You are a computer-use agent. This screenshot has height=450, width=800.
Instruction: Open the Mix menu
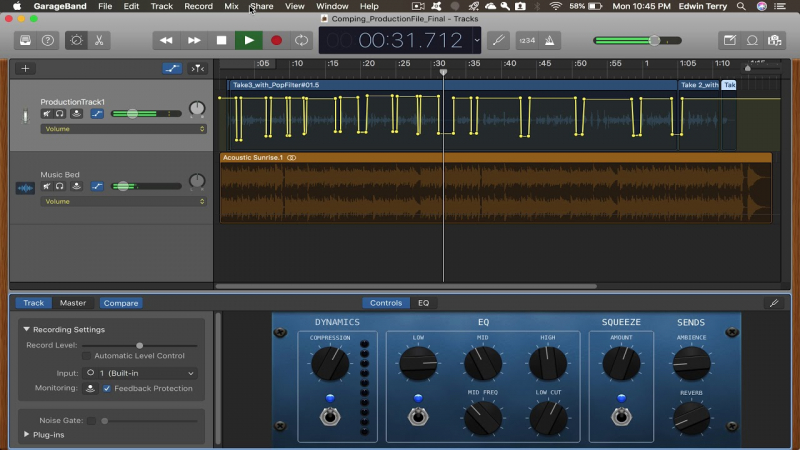(232, 6)
